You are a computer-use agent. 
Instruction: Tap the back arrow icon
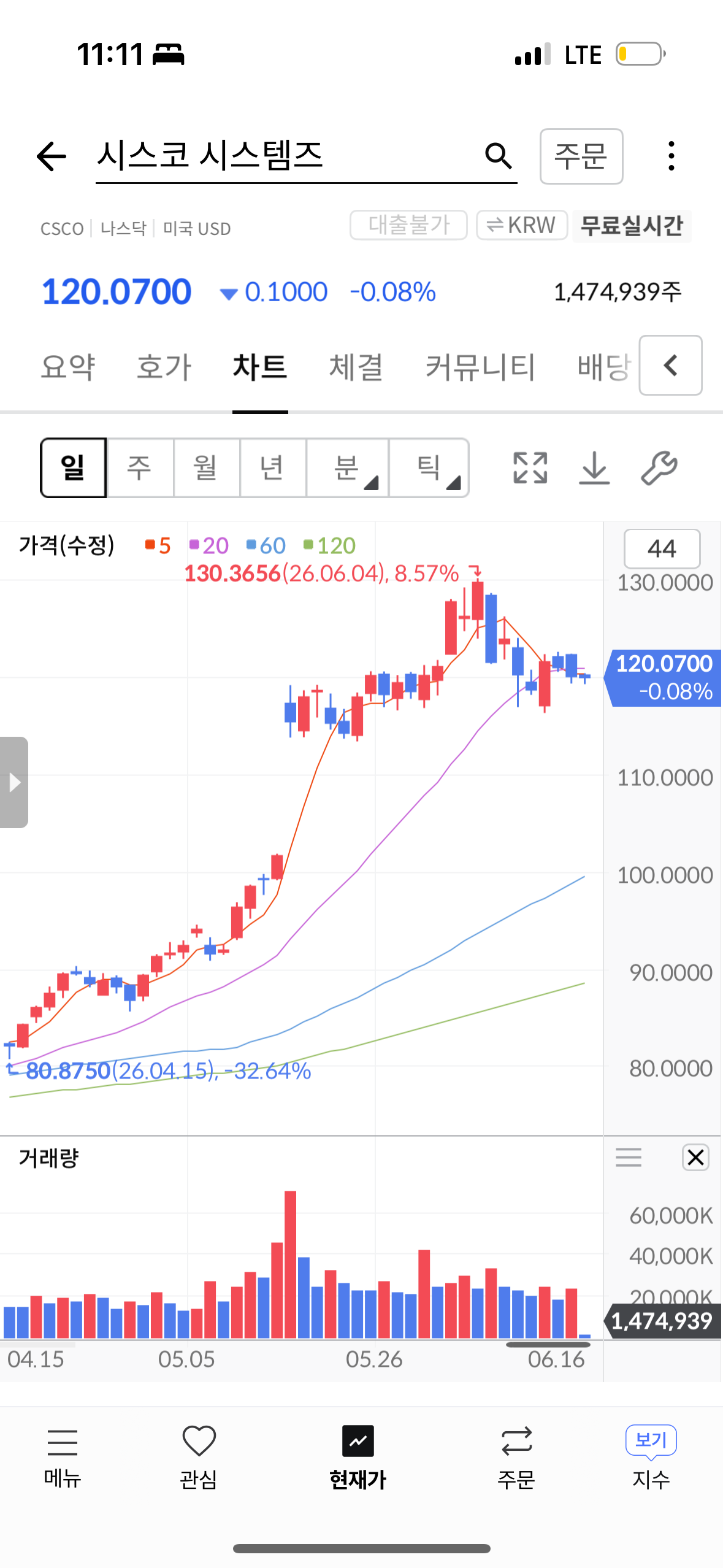51,156
